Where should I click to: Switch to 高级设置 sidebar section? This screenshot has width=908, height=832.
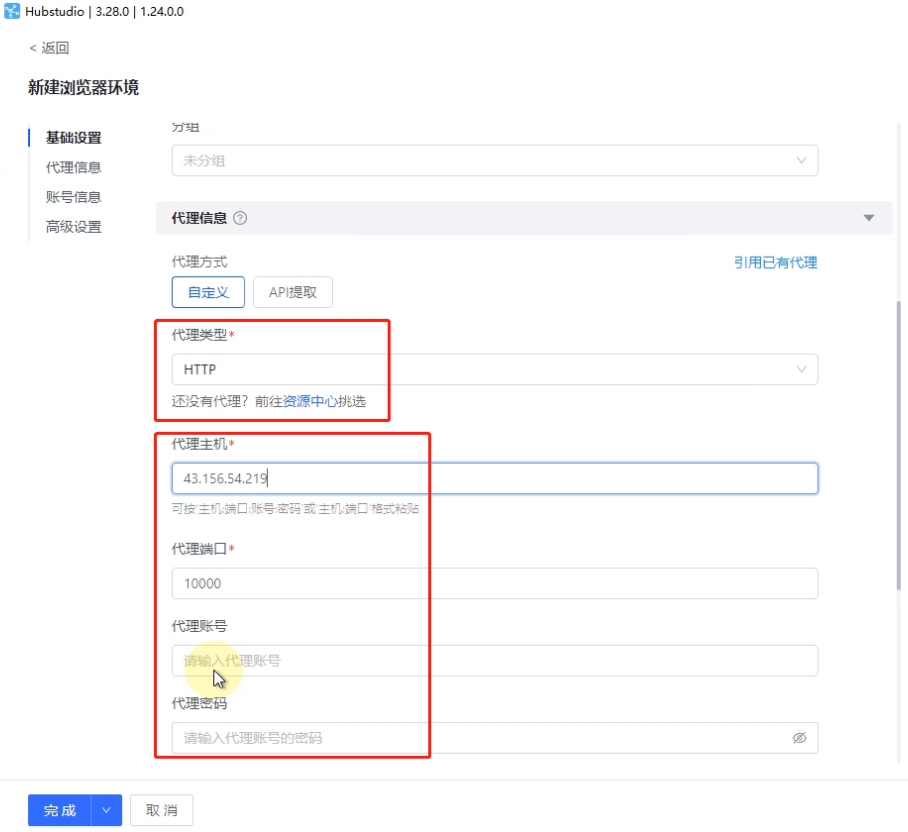click(x=73, y=227)
